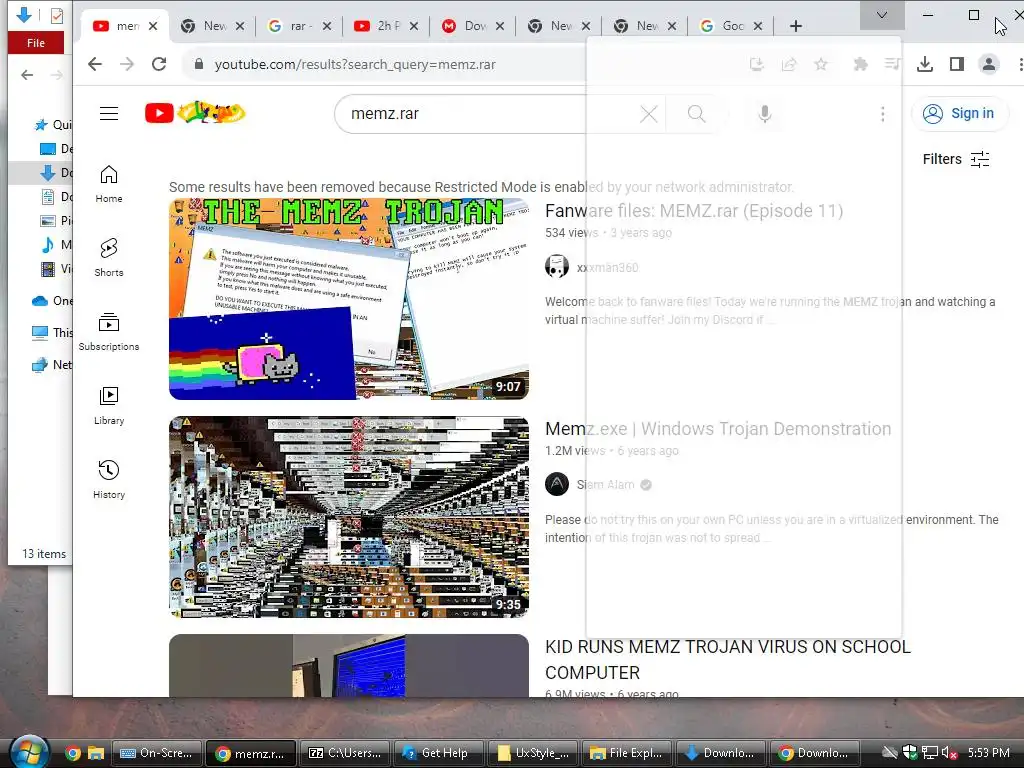
Task: Click xxxmän360 channel avatar
Action: tap(557, 266)
